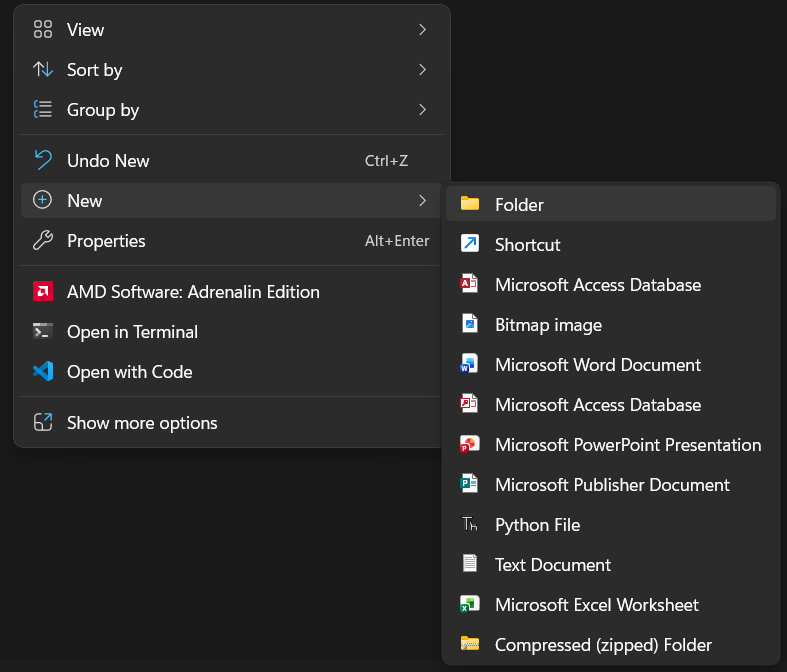Click the red AMD Software icon
Image resolution: width=787 pixels, height=672 pixels.
click(x=43, y=292)
